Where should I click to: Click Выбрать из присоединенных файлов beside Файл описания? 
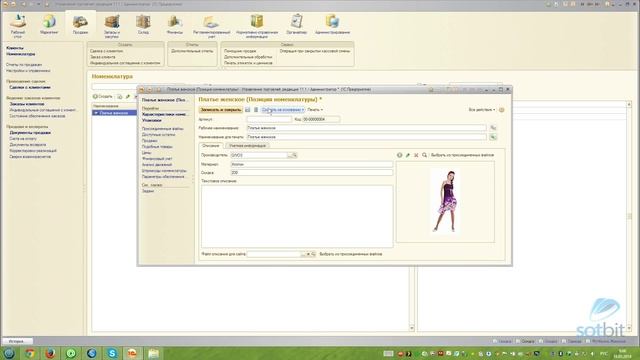point(351,254)
